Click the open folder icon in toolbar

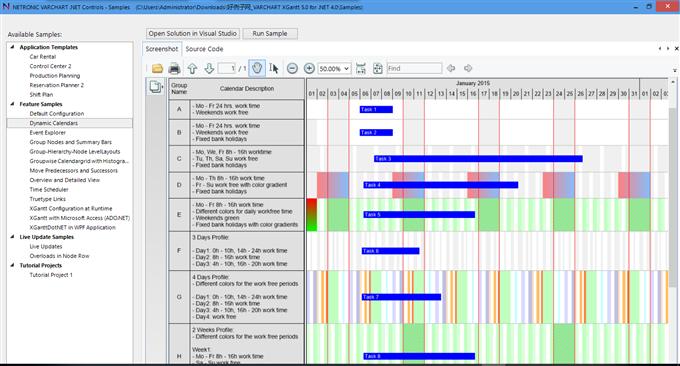pyautogui.click(x=157, y=69)
